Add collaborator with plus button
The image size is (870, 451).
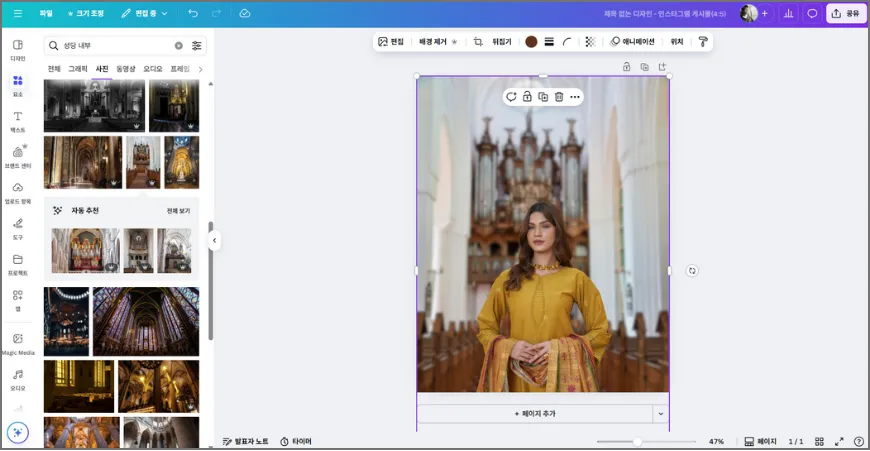765,13
